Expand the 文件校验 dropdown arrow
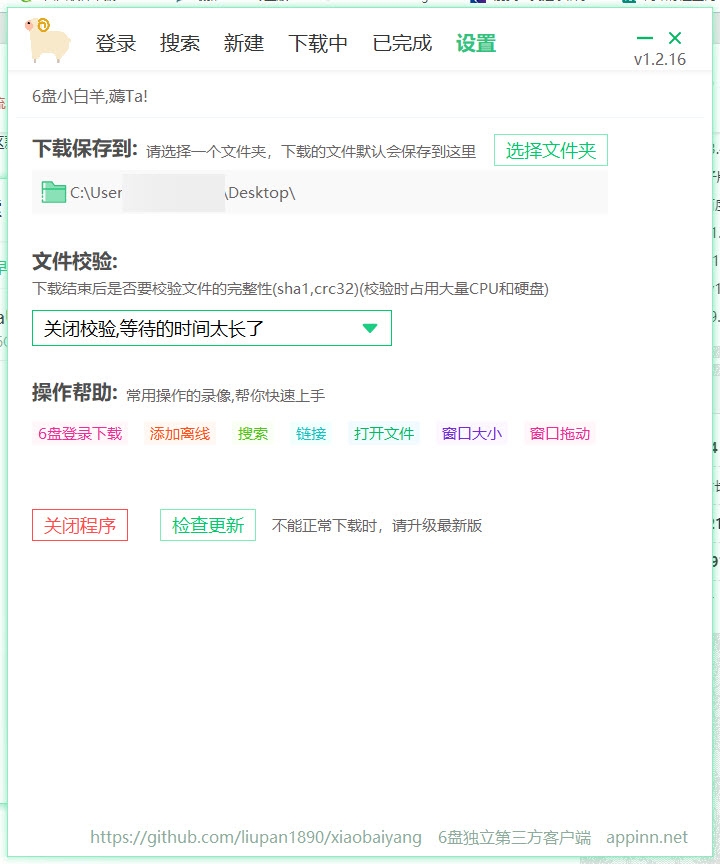720x864 pixels. (x=369, y=328)
